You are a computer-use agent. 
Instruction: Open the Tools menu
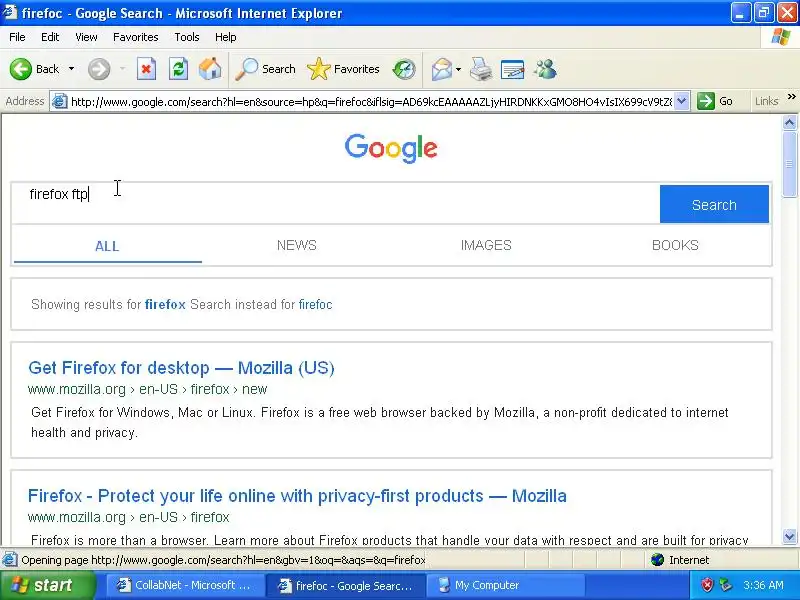[x=187, y=37]
